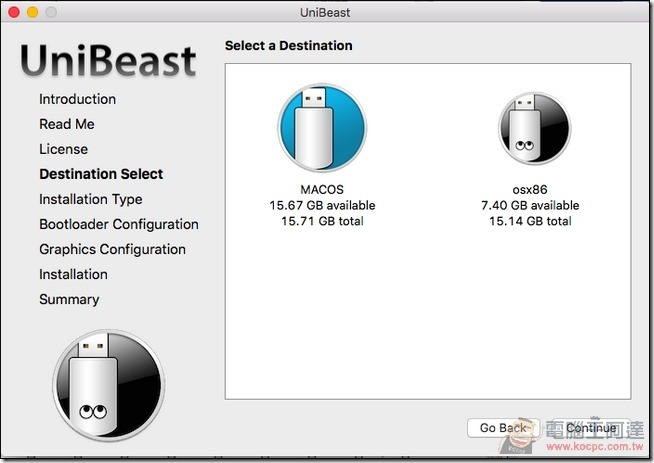This screenshot has height=463, width=654.
Task: Click the 'Select a Destination' heading
Action: (x=288, y=46)
